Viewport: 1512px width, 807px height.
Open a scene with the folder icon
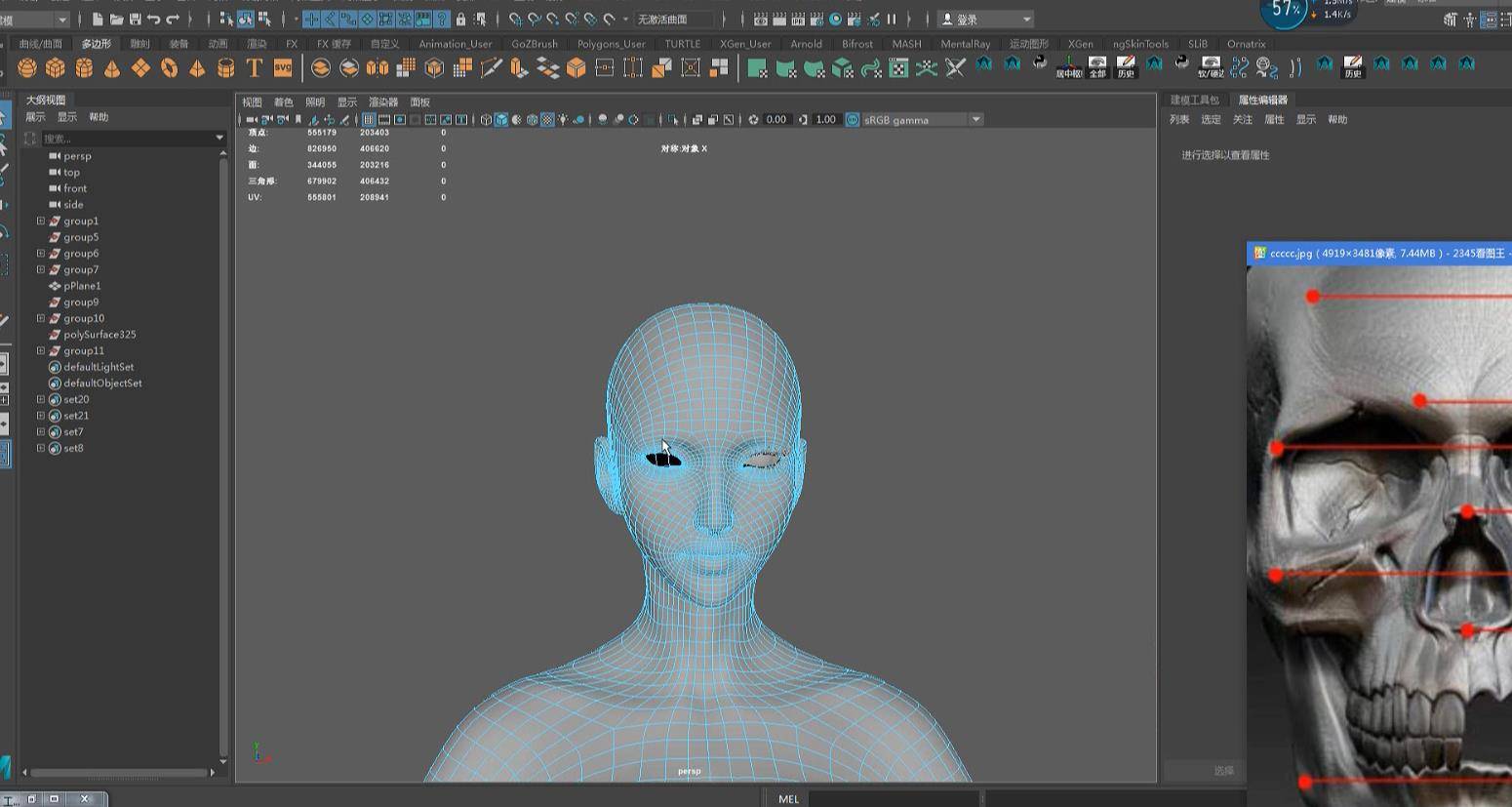(x=116, y=19)
